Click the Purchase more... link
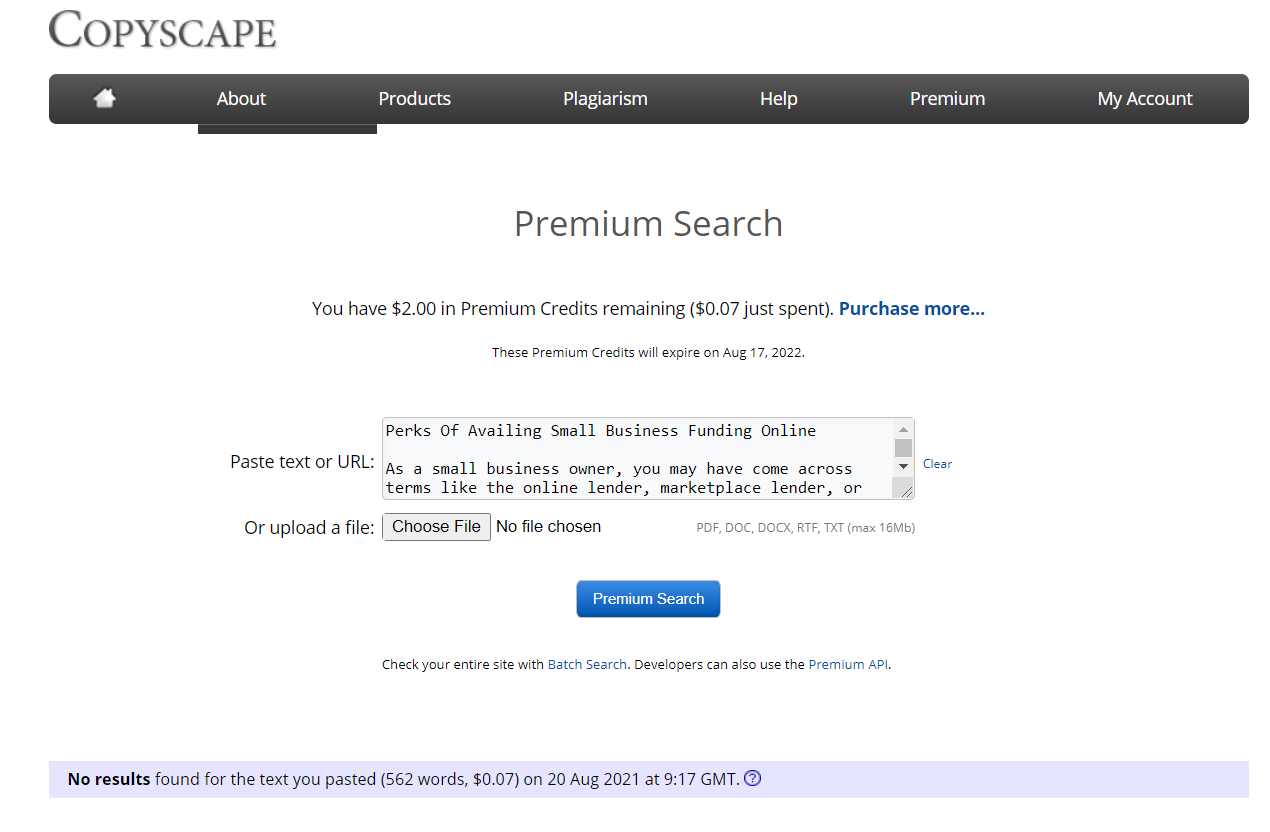 [912, 309]
